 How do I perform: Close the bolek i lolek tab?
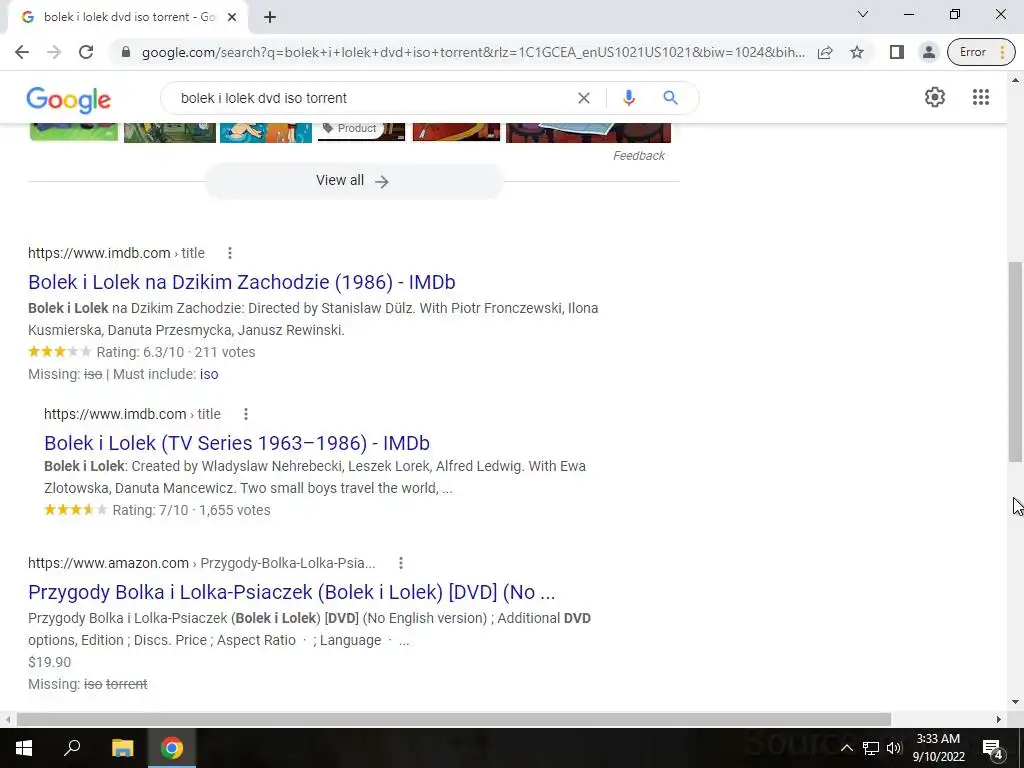point(232,17)
